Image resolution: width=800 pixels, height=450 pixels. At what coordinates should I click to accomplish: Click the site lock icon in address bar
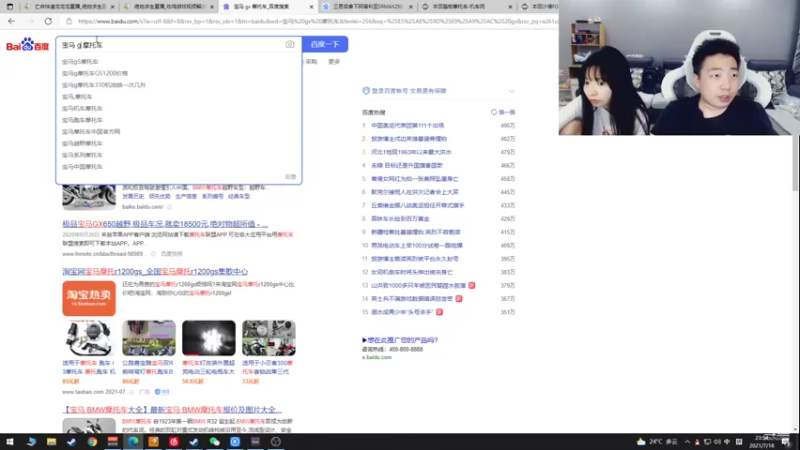pyautogui.click(x=69, y=21)
